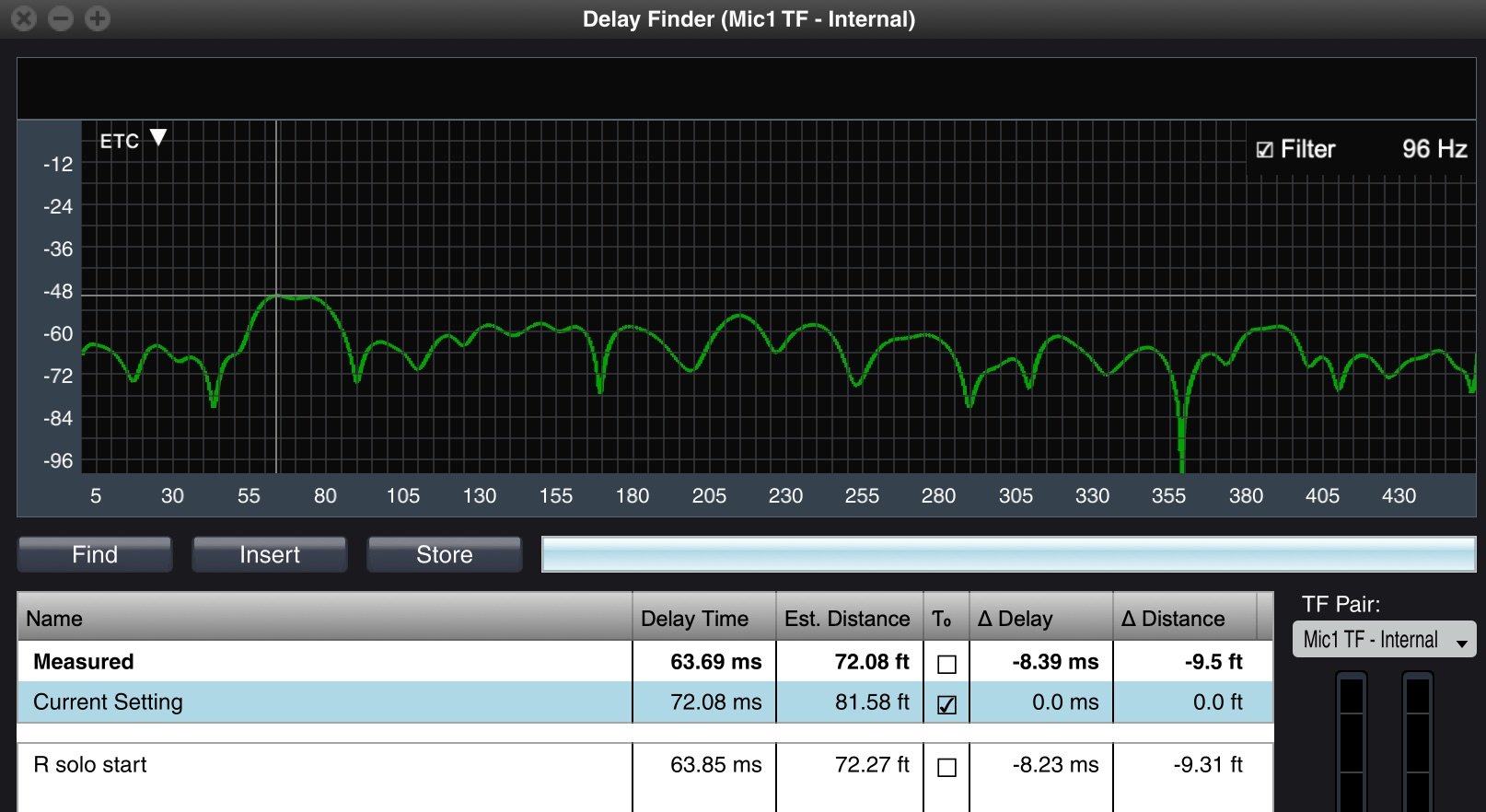Click the ETC curve peak at the cursor line

tap(276, 296)
